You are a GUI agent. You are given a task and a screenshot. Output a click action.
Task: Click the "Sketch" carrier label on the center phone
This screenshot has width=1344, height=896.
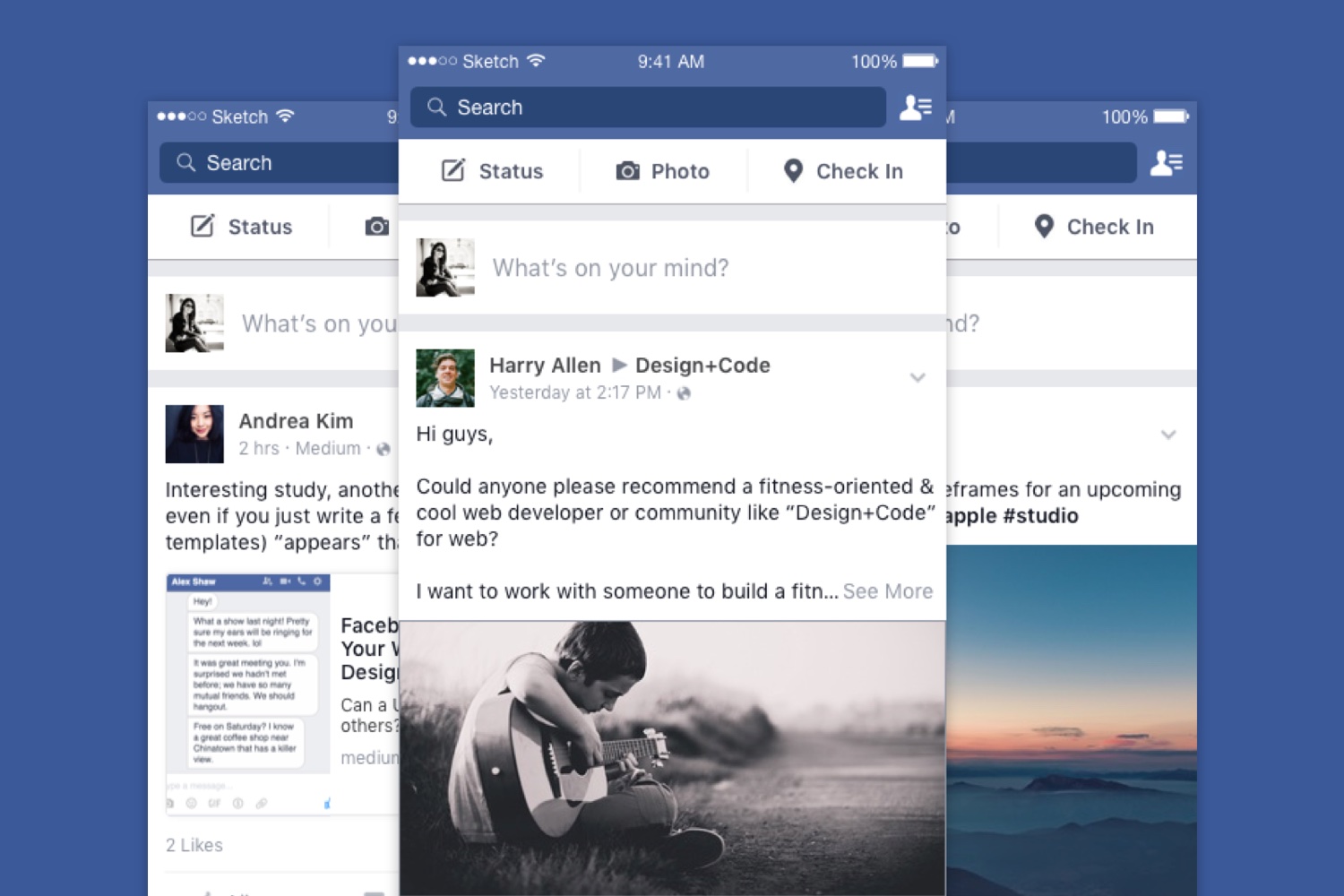[x=490, y=62]
